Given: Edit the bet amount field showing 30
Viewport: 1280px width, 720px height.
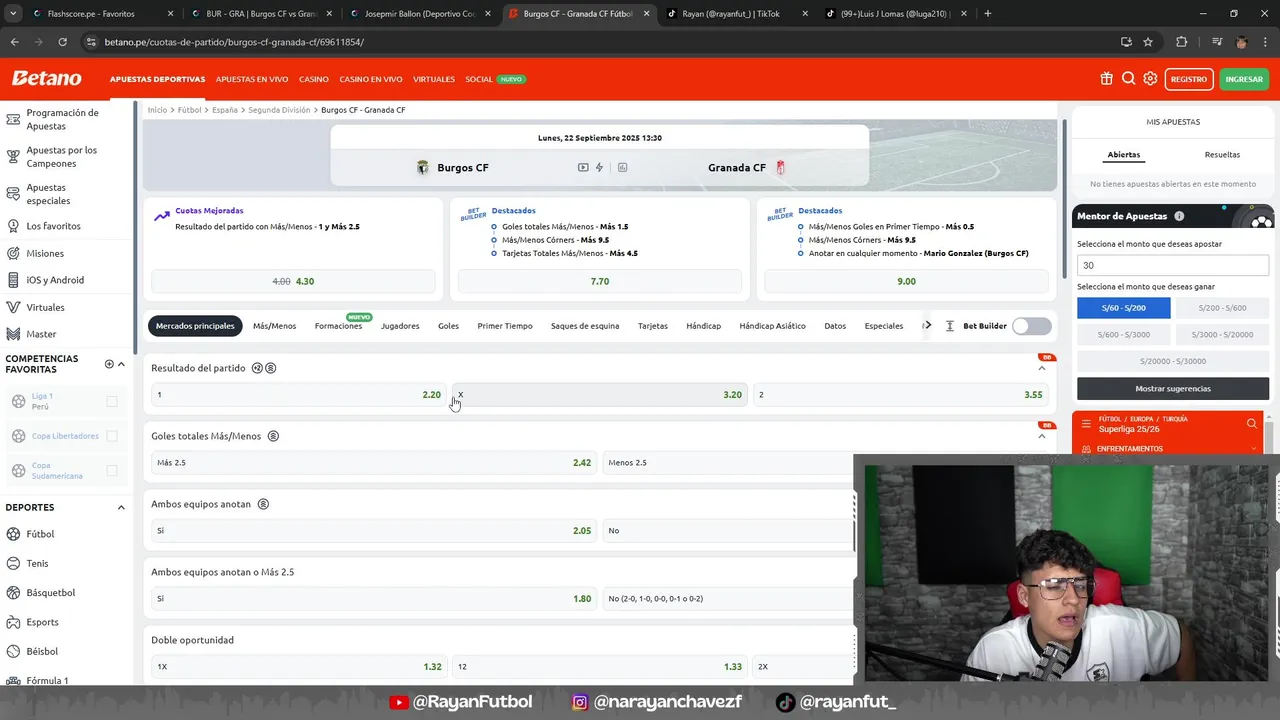Looking at the screenshot, I should [x=1173, y=265].
